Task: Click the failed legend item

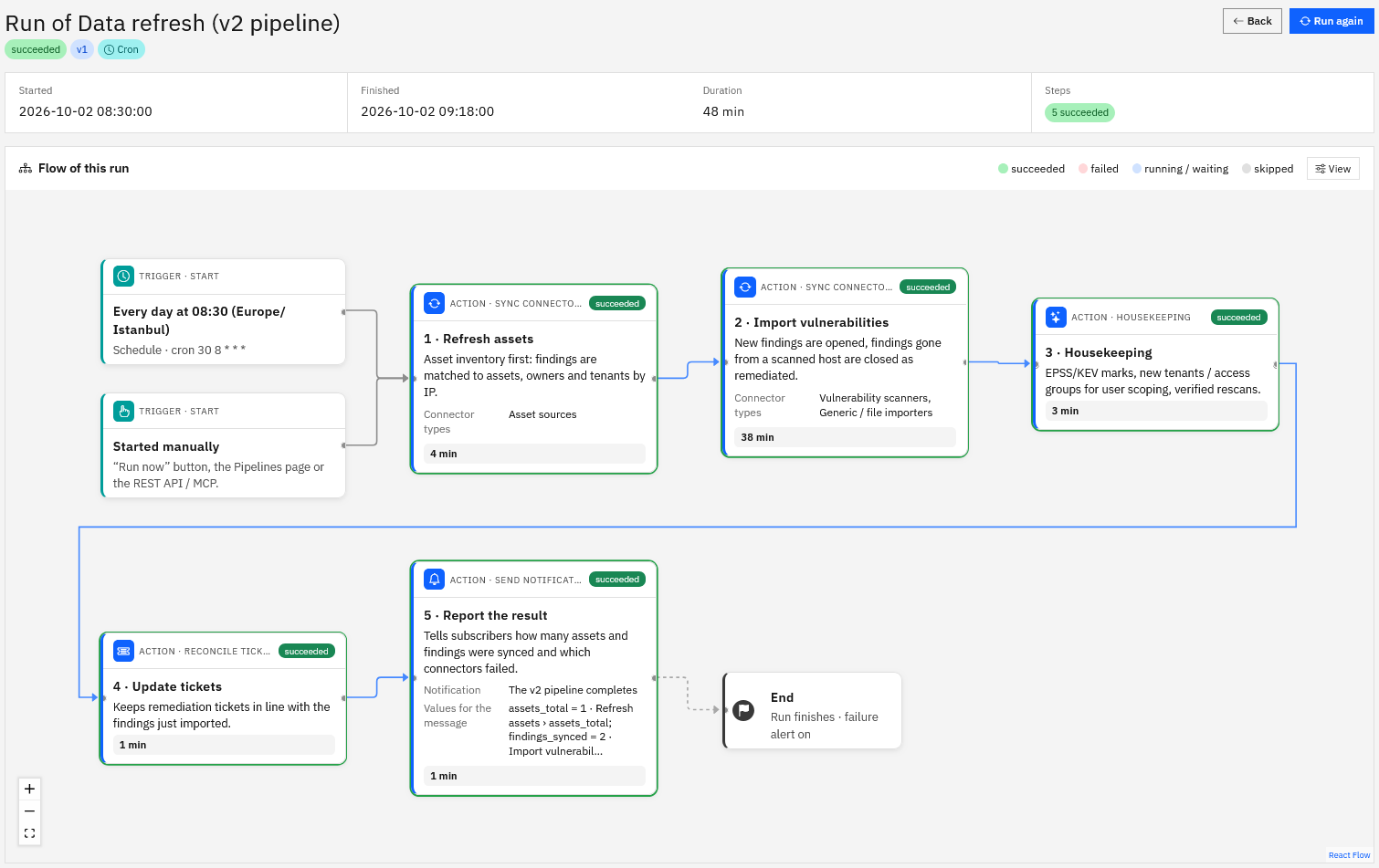Action: 1099,169
